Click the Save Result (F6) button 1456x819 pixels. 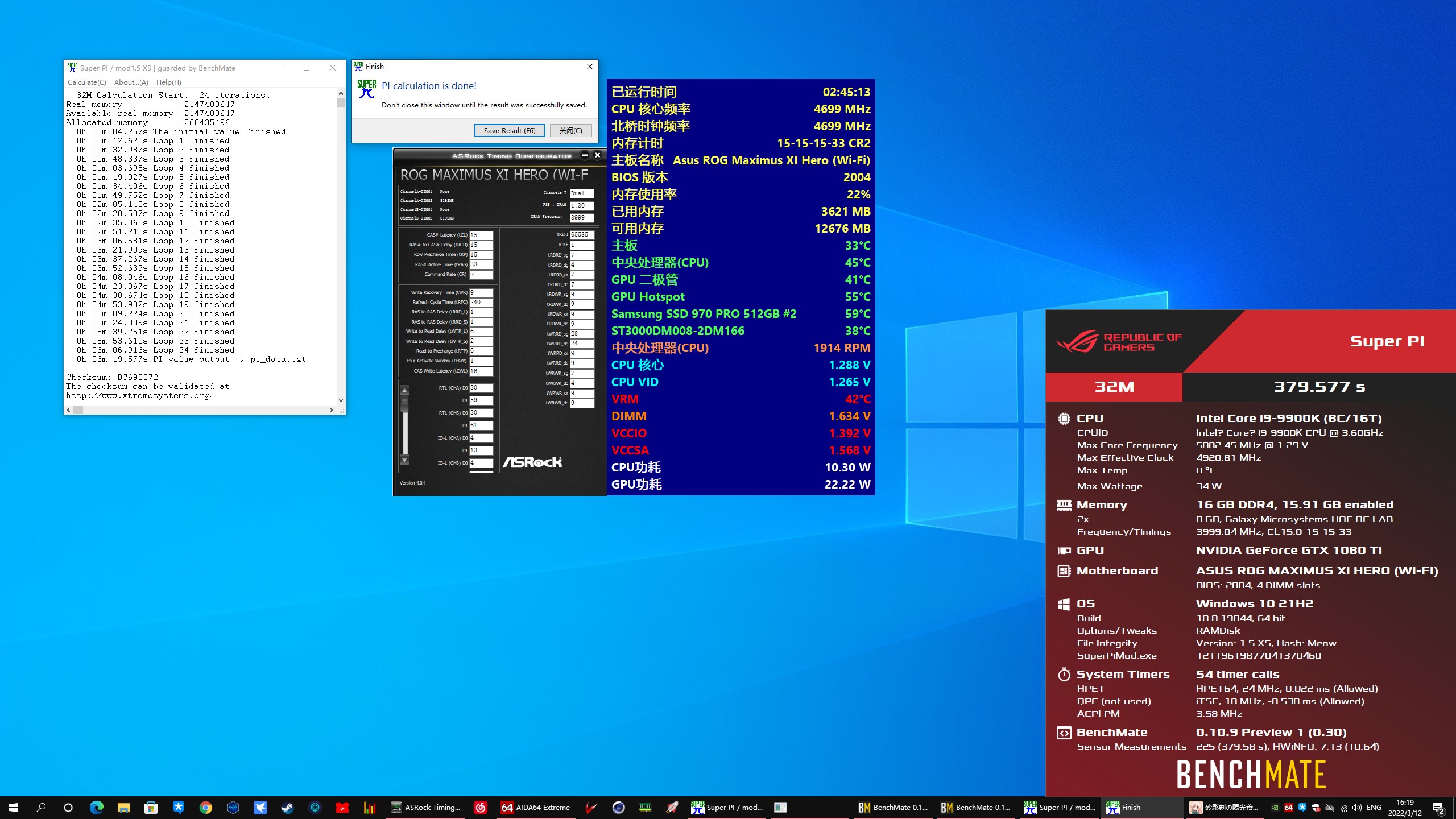click(x=510, y=130)
